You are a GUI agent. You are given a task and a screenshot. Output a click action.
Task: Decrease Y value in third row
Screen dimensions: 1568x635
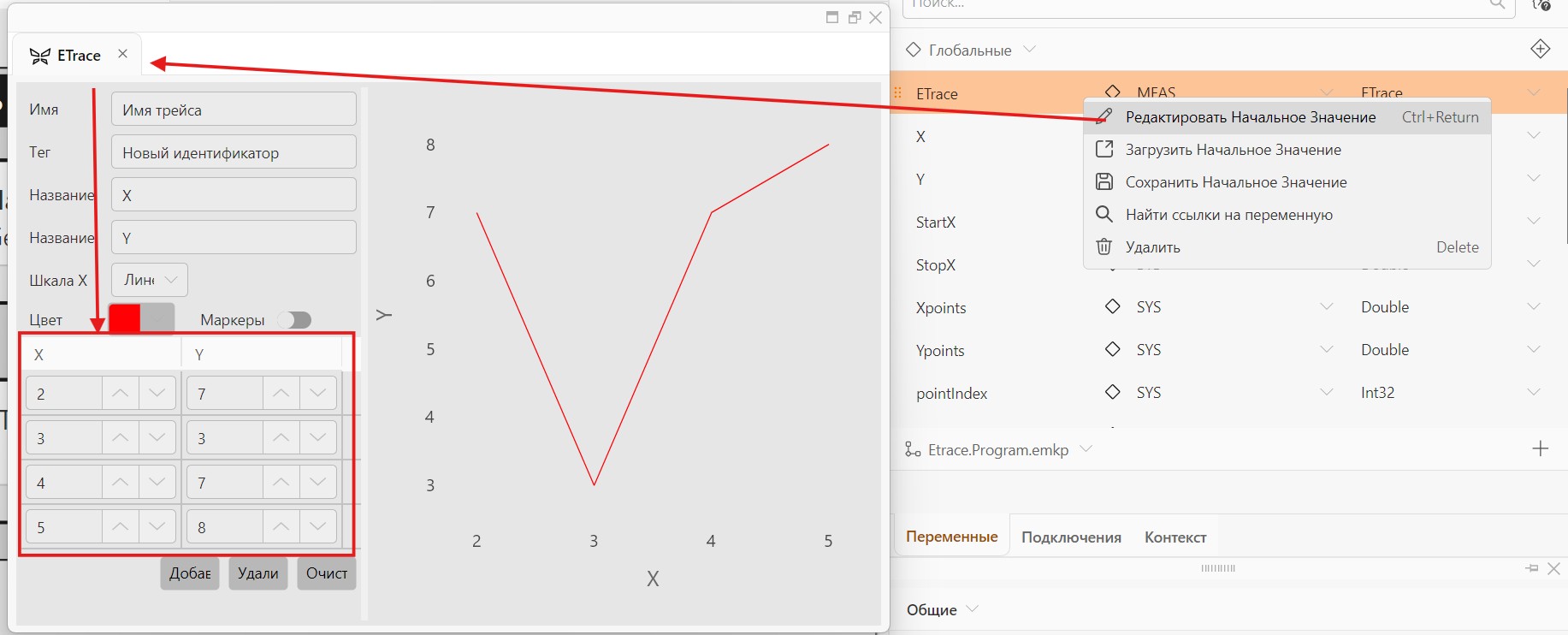click(318, 482)
